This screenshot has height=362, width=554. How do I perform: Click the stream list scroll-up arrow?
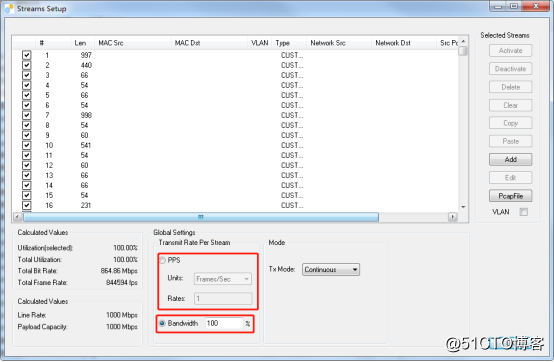pos(463,41)
